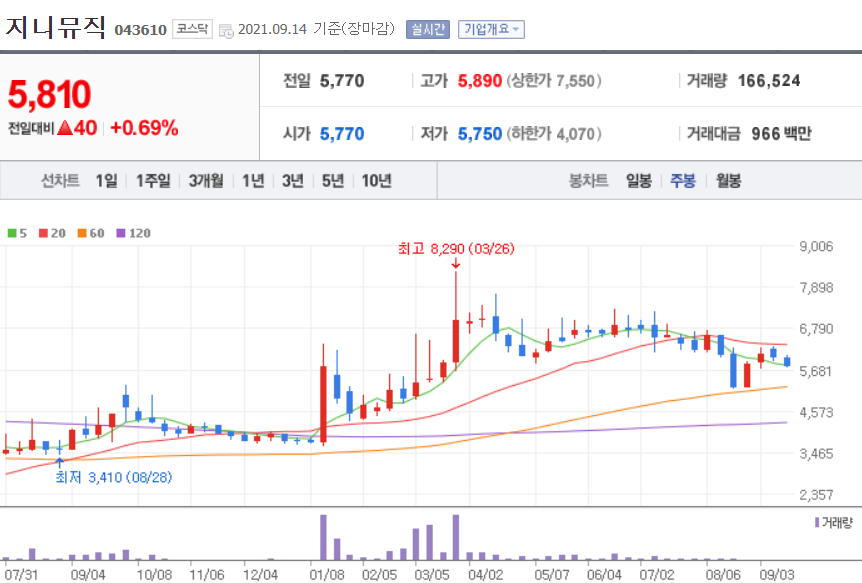Switch to the 일봉 daily candle view
Viewport: 862px width, 583px height.
(640, 180)
